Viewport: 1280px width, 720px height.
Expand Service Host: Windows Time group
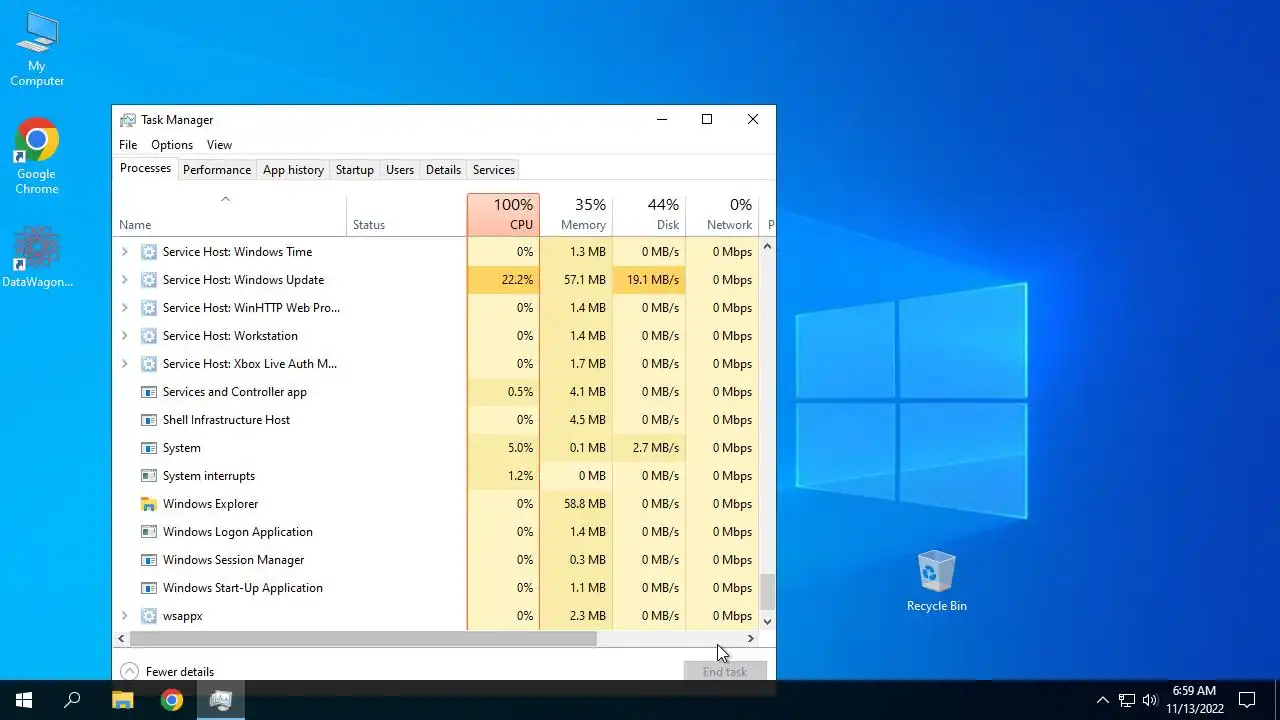point(124,252)
